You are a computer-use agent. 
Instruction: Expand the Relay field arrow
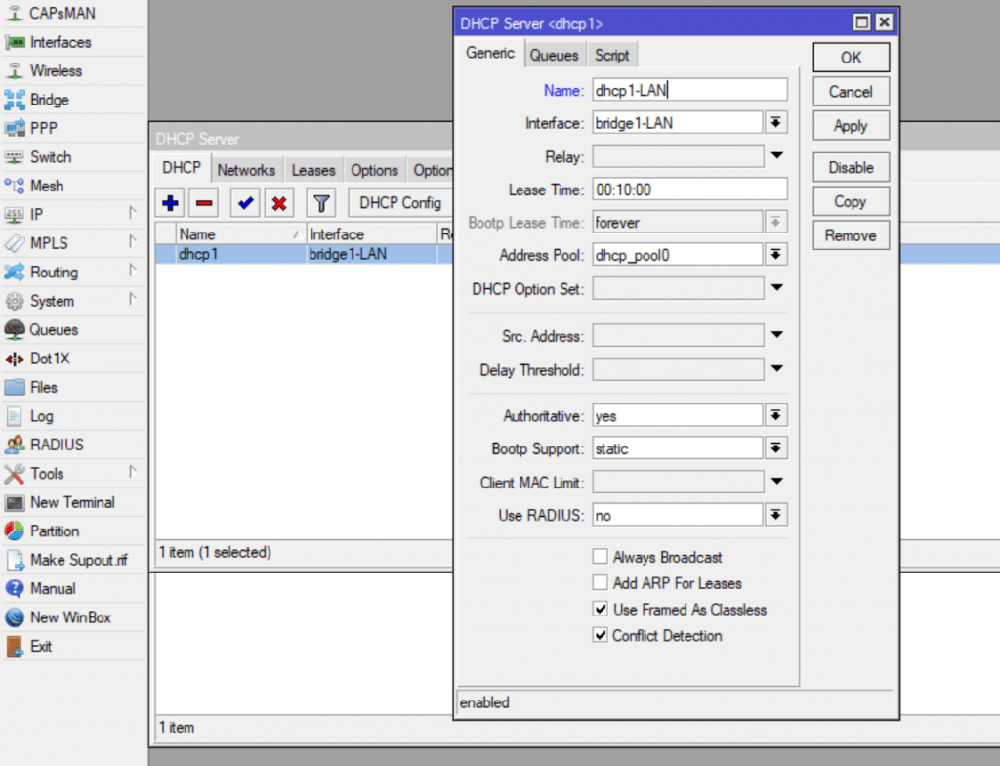(x=777, y=156)
